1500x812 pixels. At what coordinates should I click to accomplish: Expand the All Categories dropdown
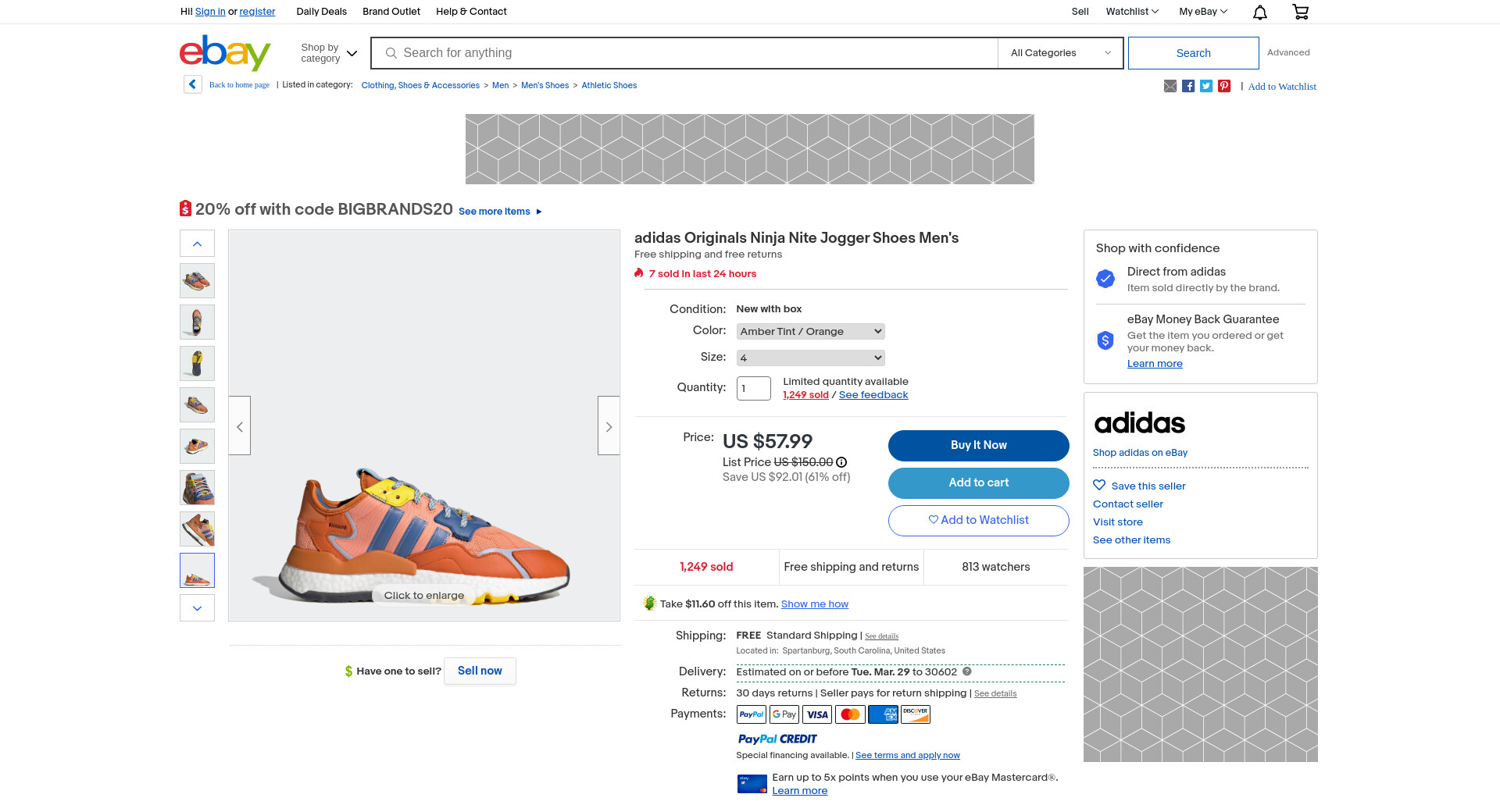pyautogui.click(x=1060, y=53)
